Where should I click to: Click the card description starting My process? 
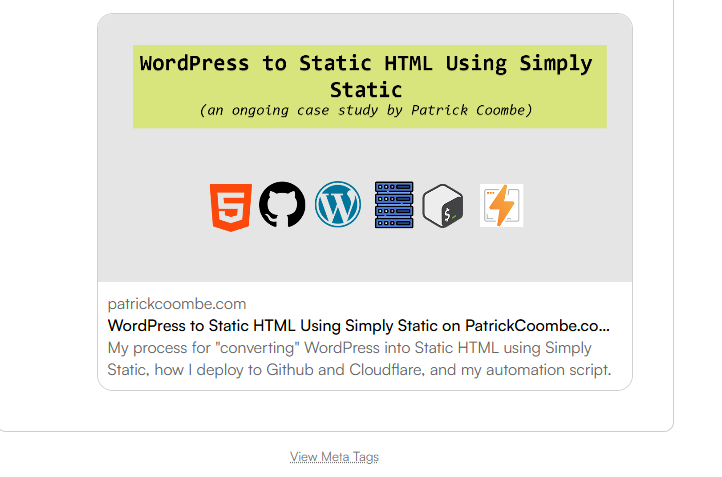pyautogui.click(x=359, y=359)
